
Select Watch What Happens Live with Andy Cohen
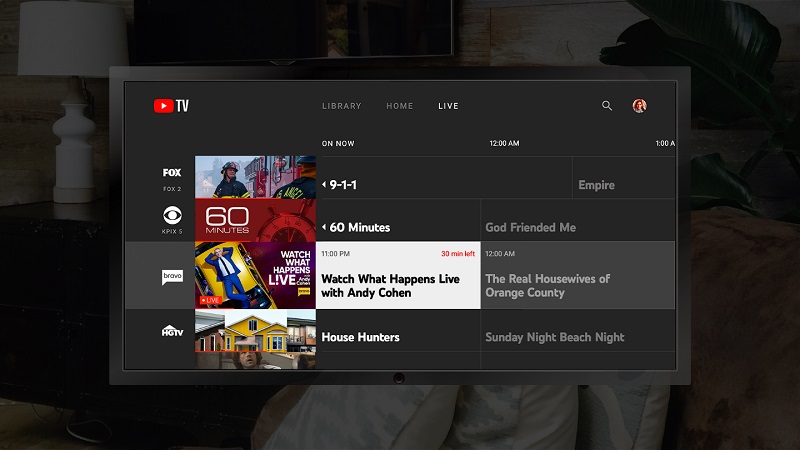point(398,276)
